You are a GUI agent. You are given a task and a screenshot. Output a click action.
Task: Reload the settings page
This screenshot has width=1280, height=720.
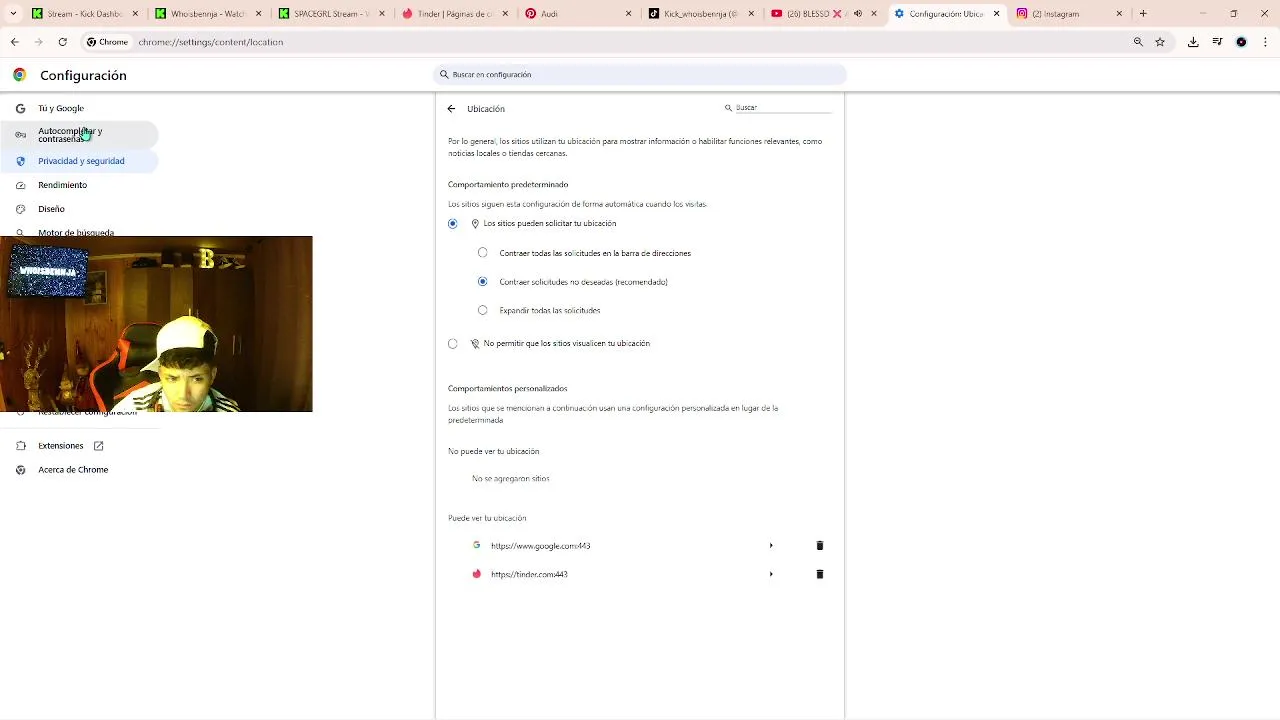tap(62, 42)
